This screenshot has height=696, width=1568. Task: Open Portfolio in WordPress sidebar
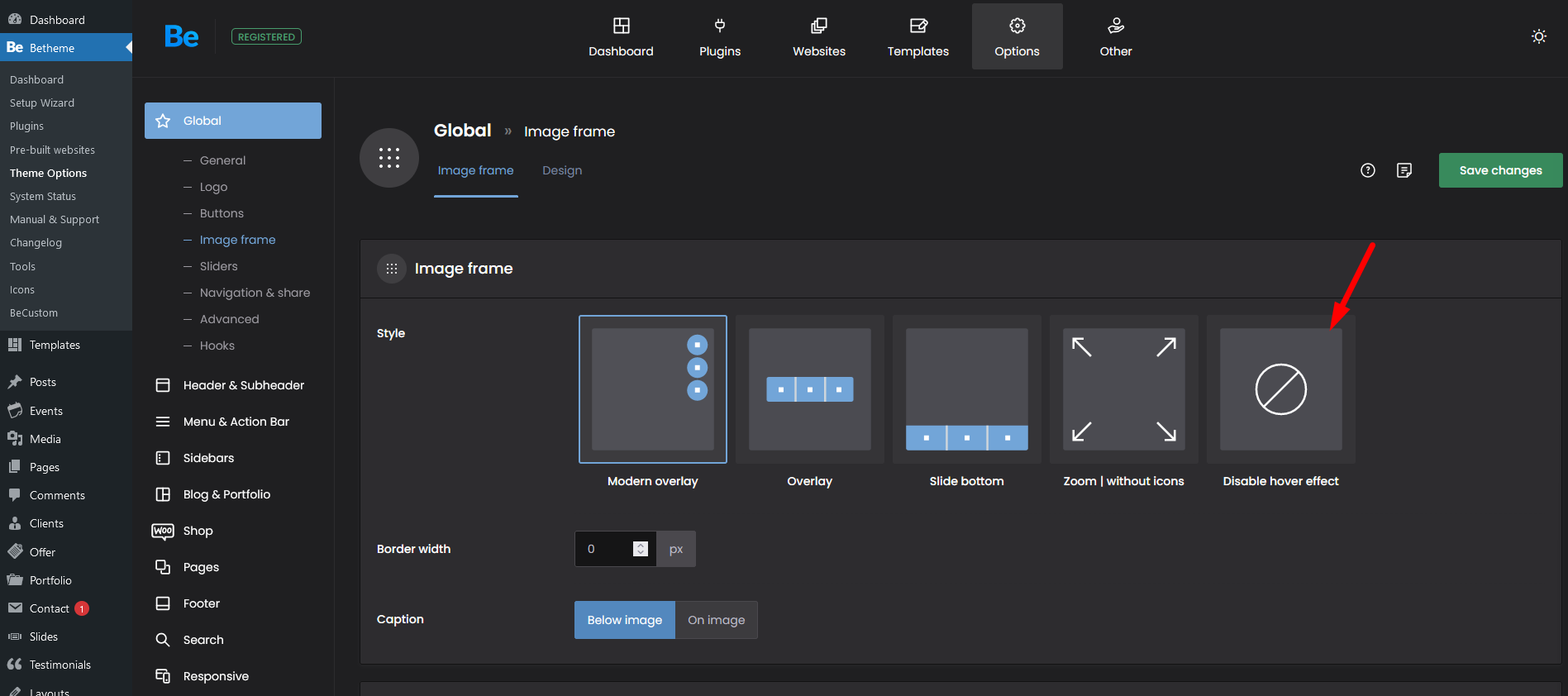66,580
